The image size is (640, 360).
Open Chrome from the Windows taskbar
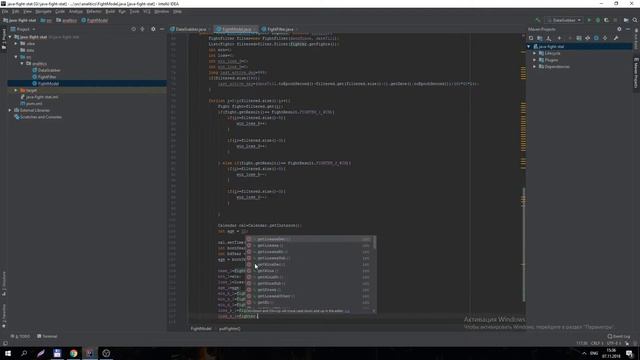click(73, 353)
